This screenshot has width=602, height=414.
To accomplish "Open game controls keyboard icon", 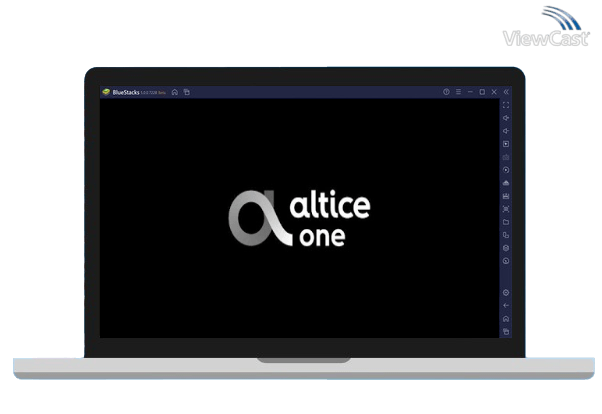I will pyautogui.click(x=506, y=157).
